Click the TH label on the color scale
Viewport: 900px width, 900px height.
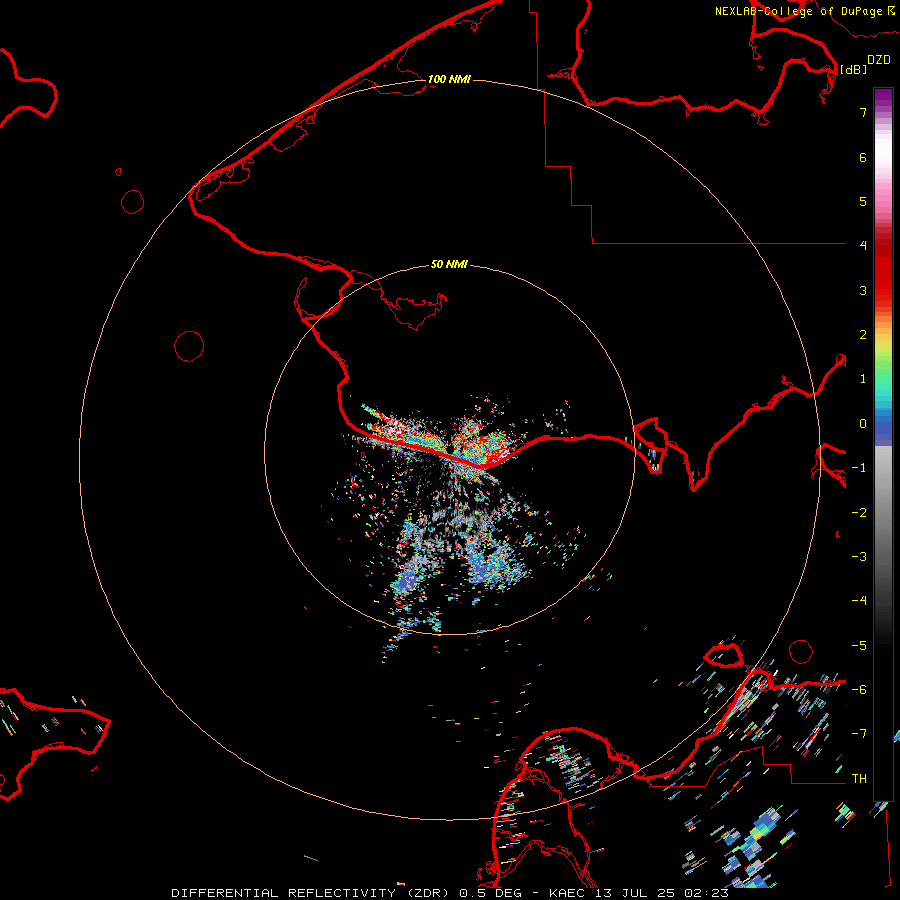pyautogui.click(x=859, y=778)
